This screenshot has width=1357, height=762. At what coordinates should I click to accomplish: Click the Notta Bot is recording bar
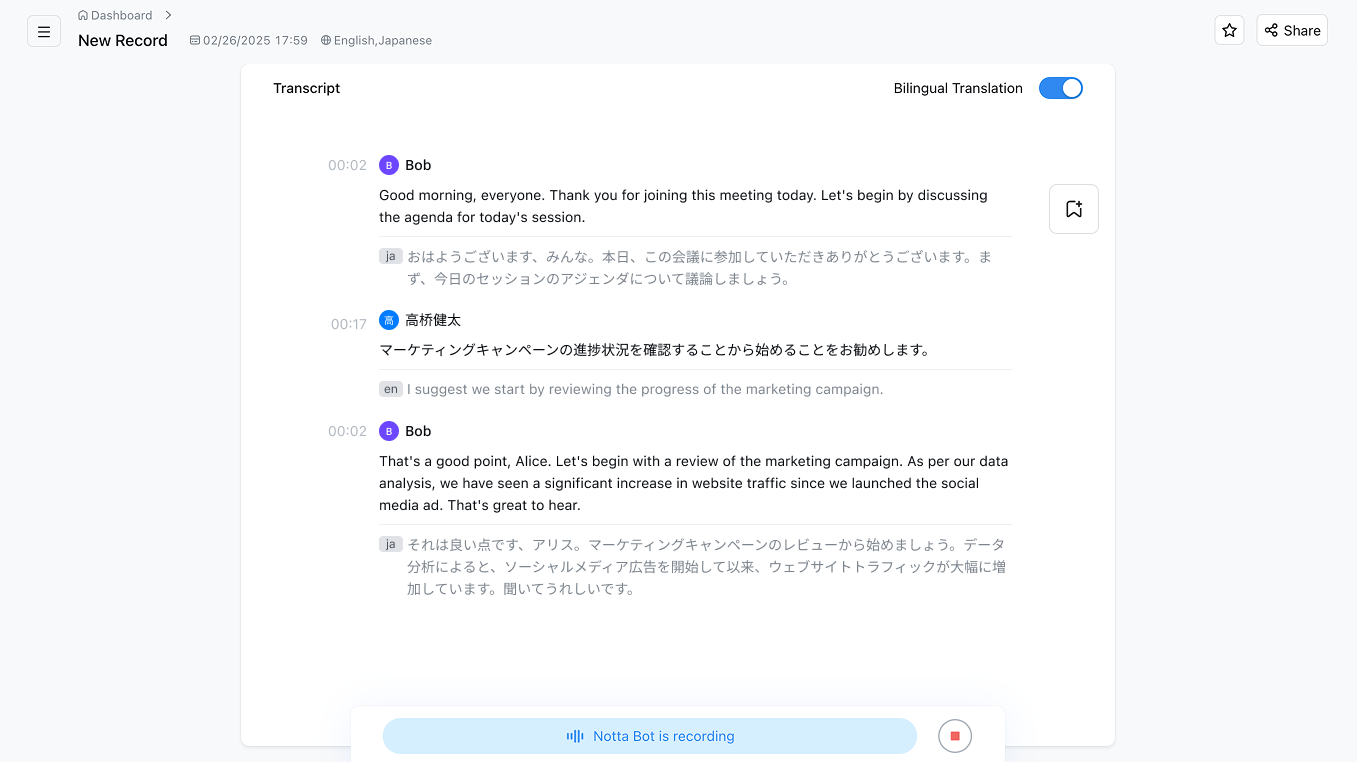click(663, 736)
